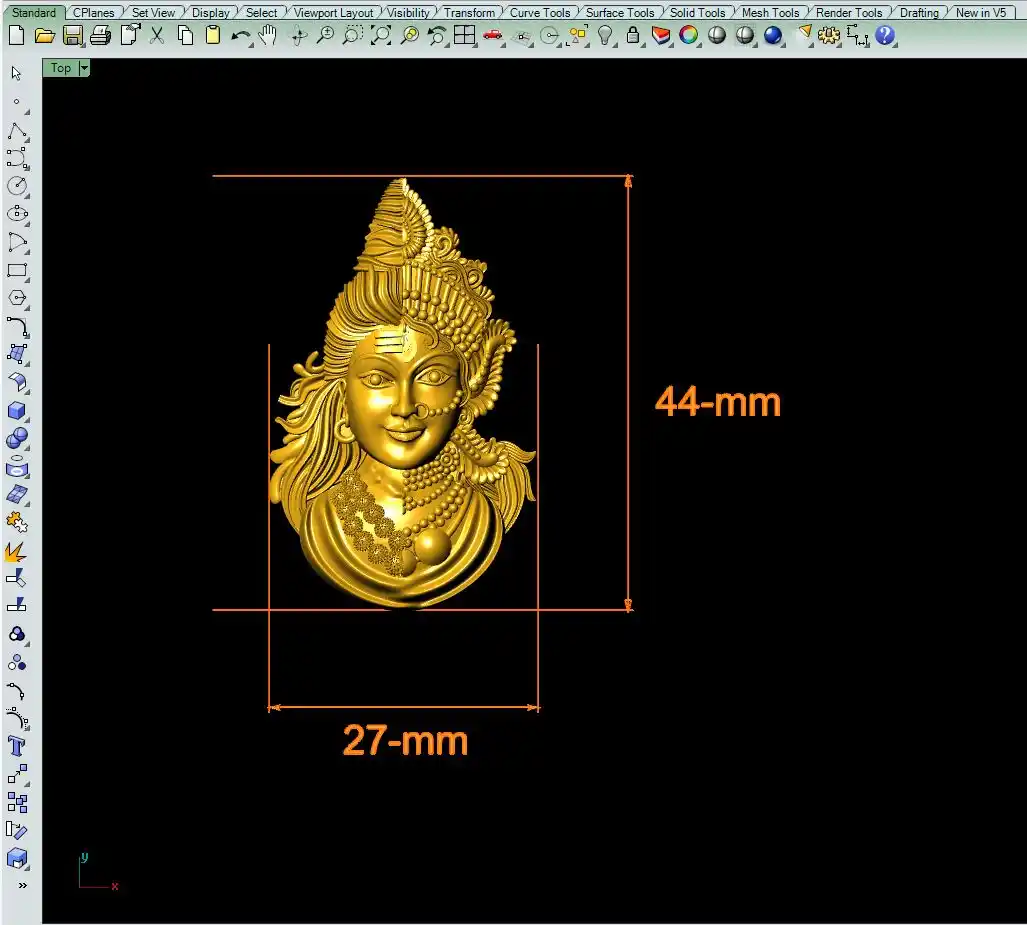
Task: Toggle the lock objects padlock icon
Action: (x=633, y=35)
